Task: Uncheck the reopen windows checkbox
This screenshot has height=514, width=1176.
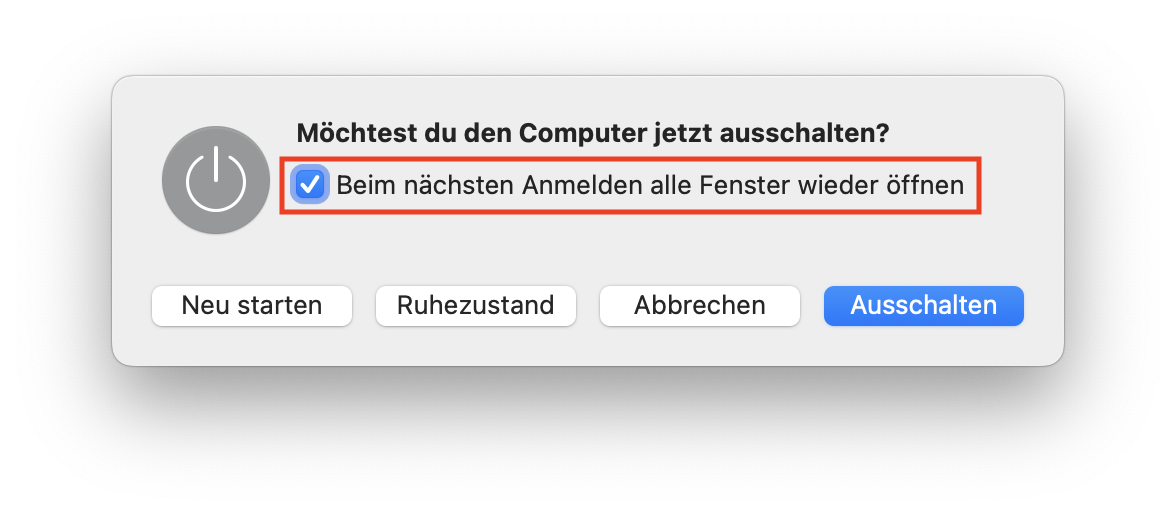Action: (x=309, y=184)
